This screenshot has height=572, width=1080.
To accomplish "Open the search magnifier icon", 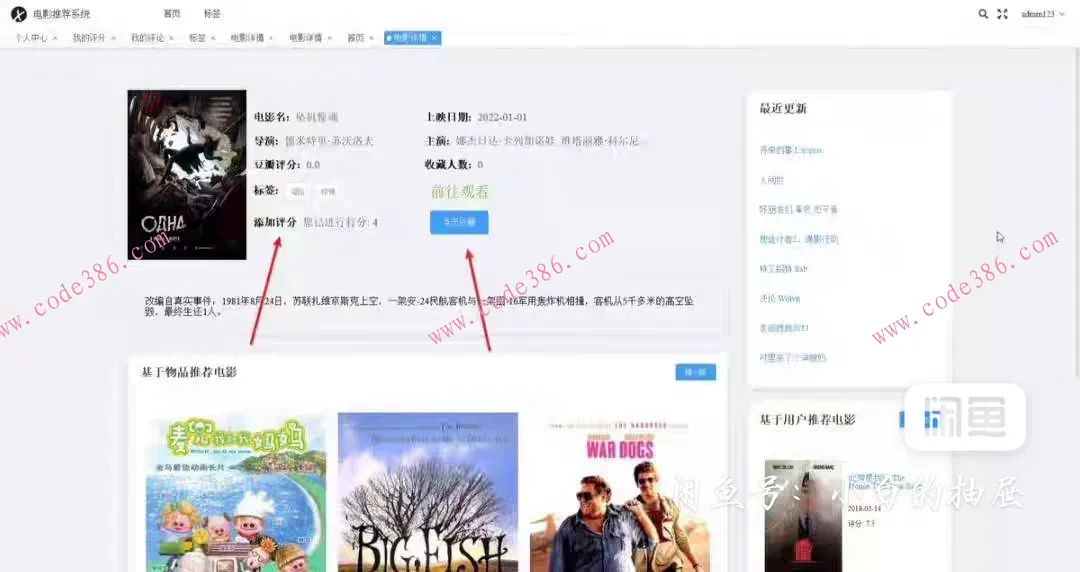I will (983, 14).
